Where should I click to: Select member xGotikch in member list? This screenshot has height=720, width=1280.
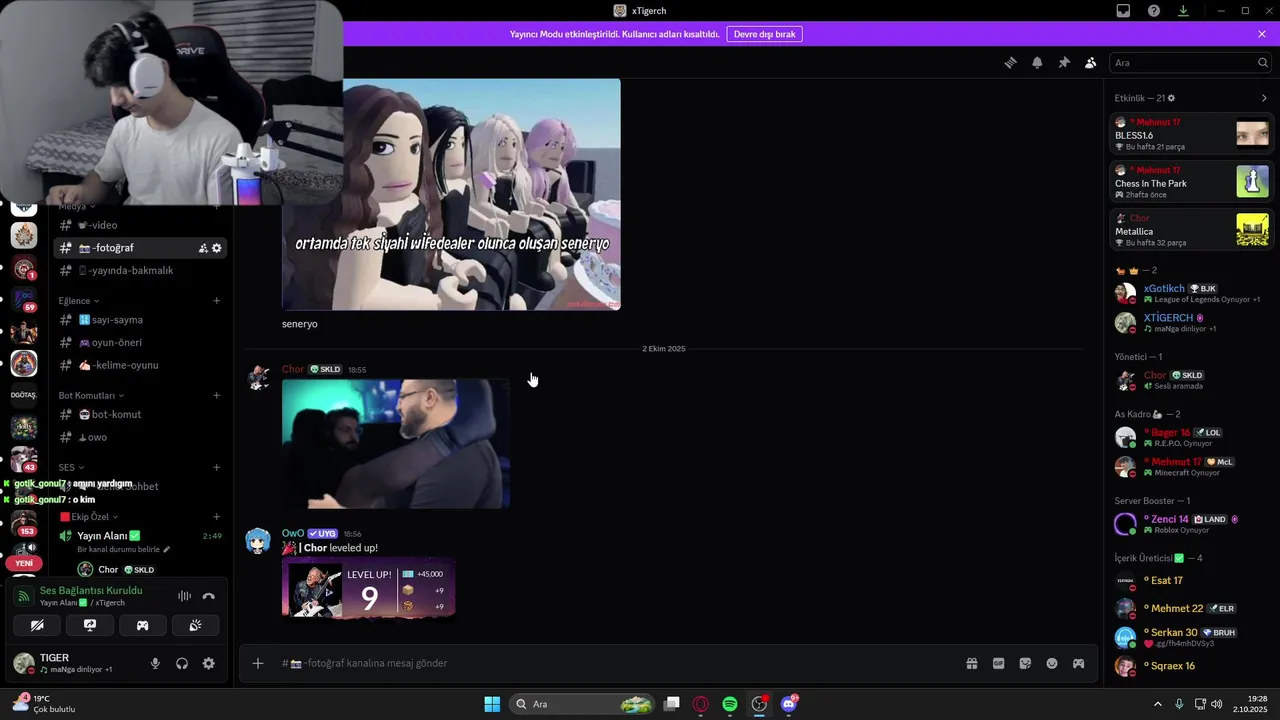coord(1191,293)
